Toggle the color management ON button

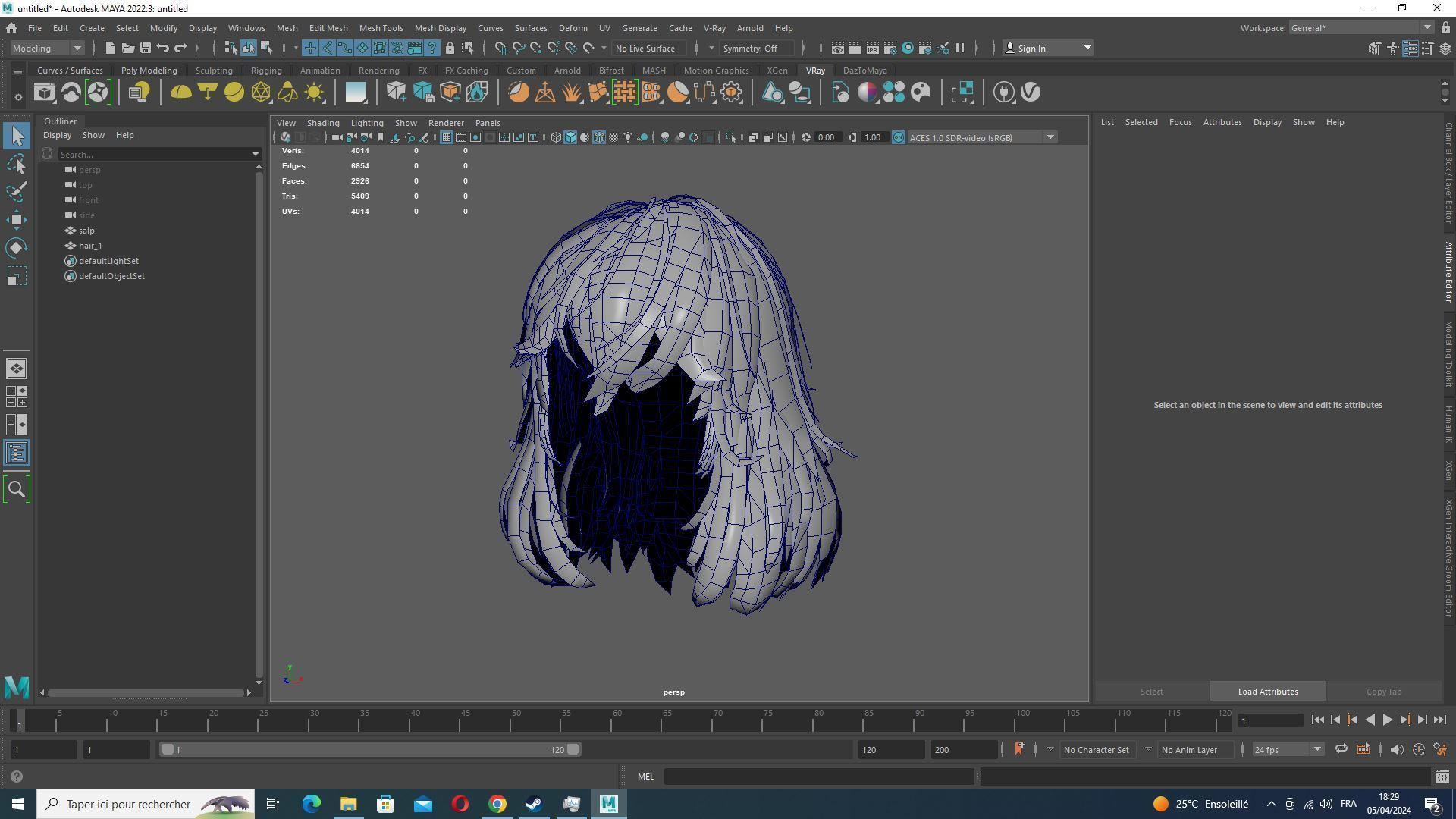pyautogui.click(x=899, y=137)
